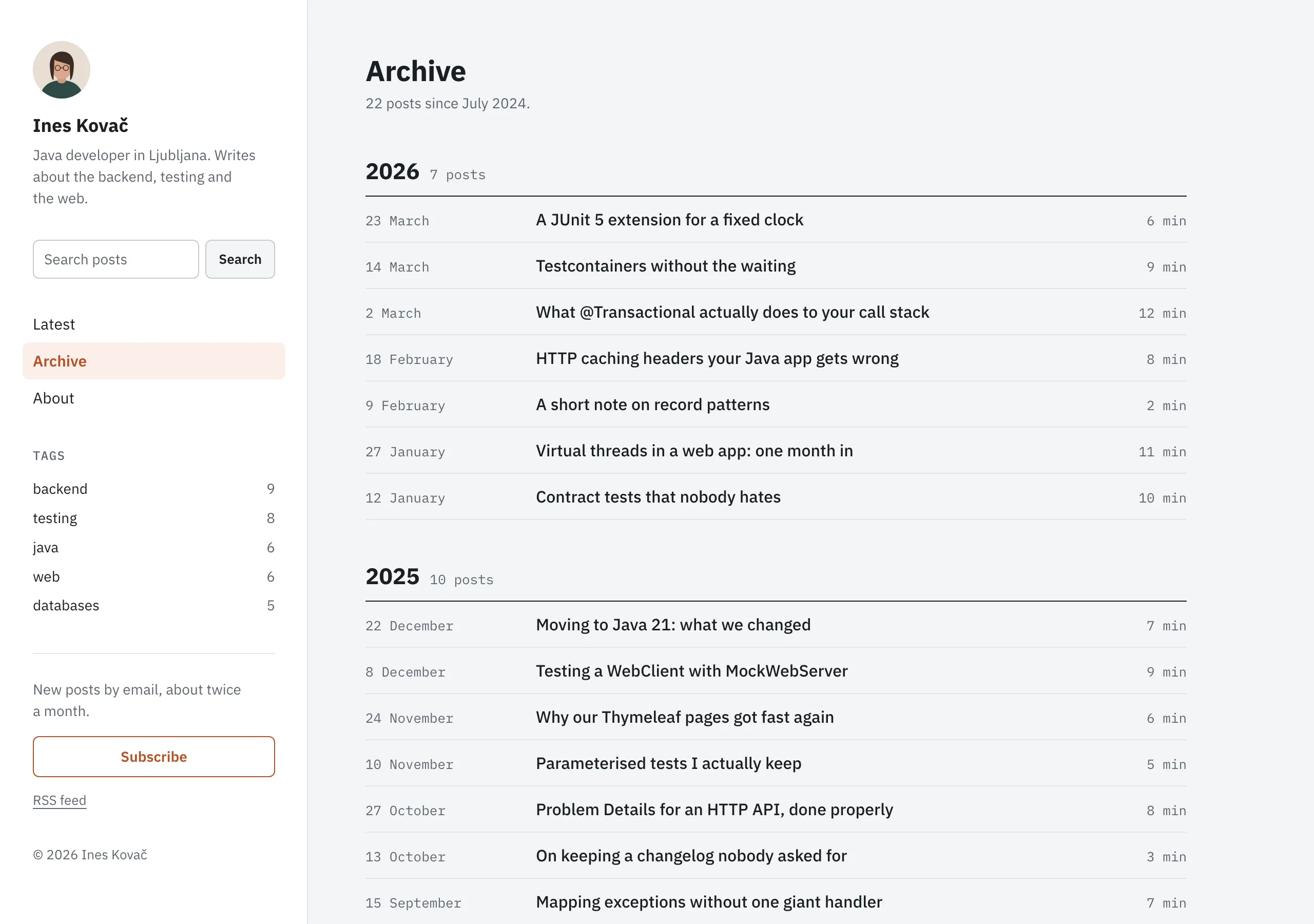Open 'Testcontainers without the waiting' post

coord(666,266)
